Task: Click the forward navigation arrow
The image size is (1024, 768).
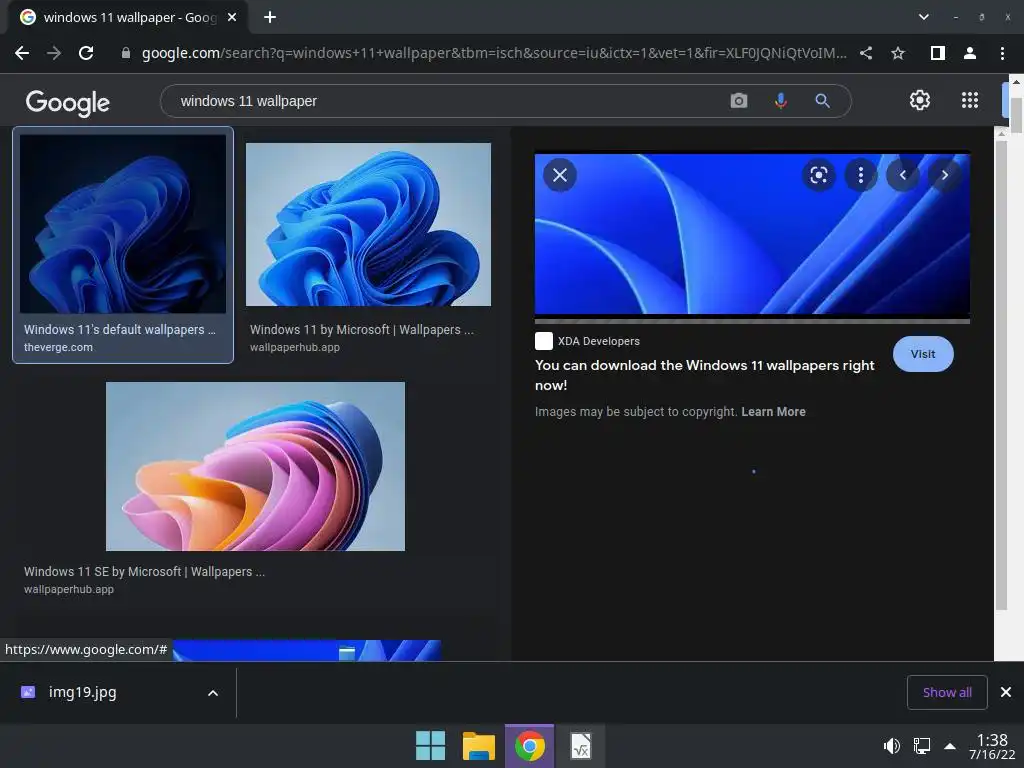Action: pyautogui.click(x=54, y=53)
